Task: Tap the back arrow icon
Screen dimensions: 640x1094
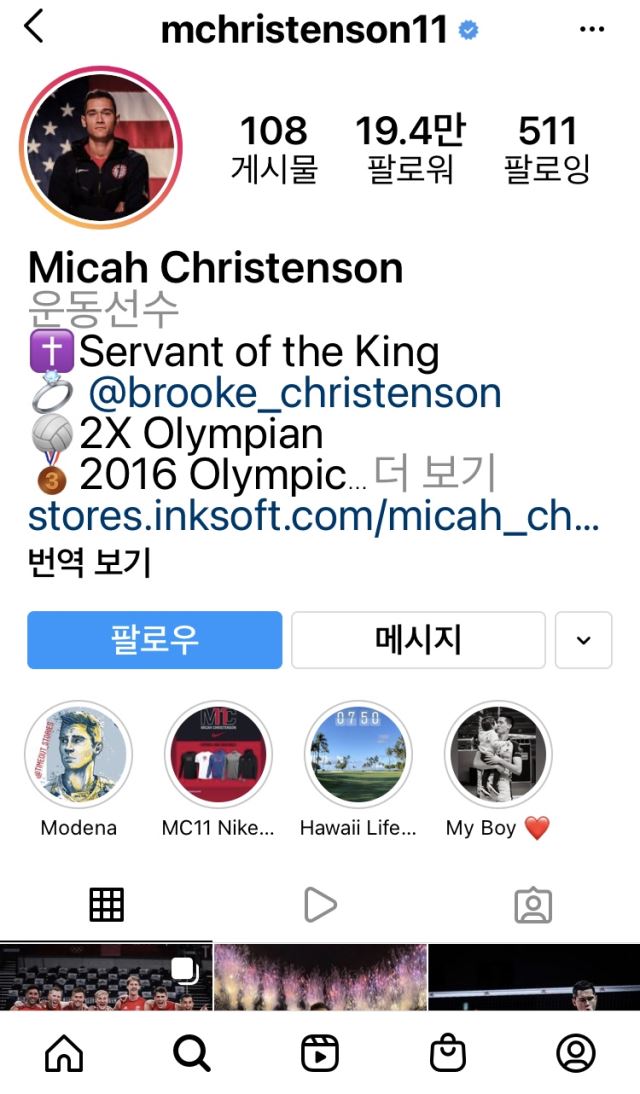Action: (x=34, y=27)
